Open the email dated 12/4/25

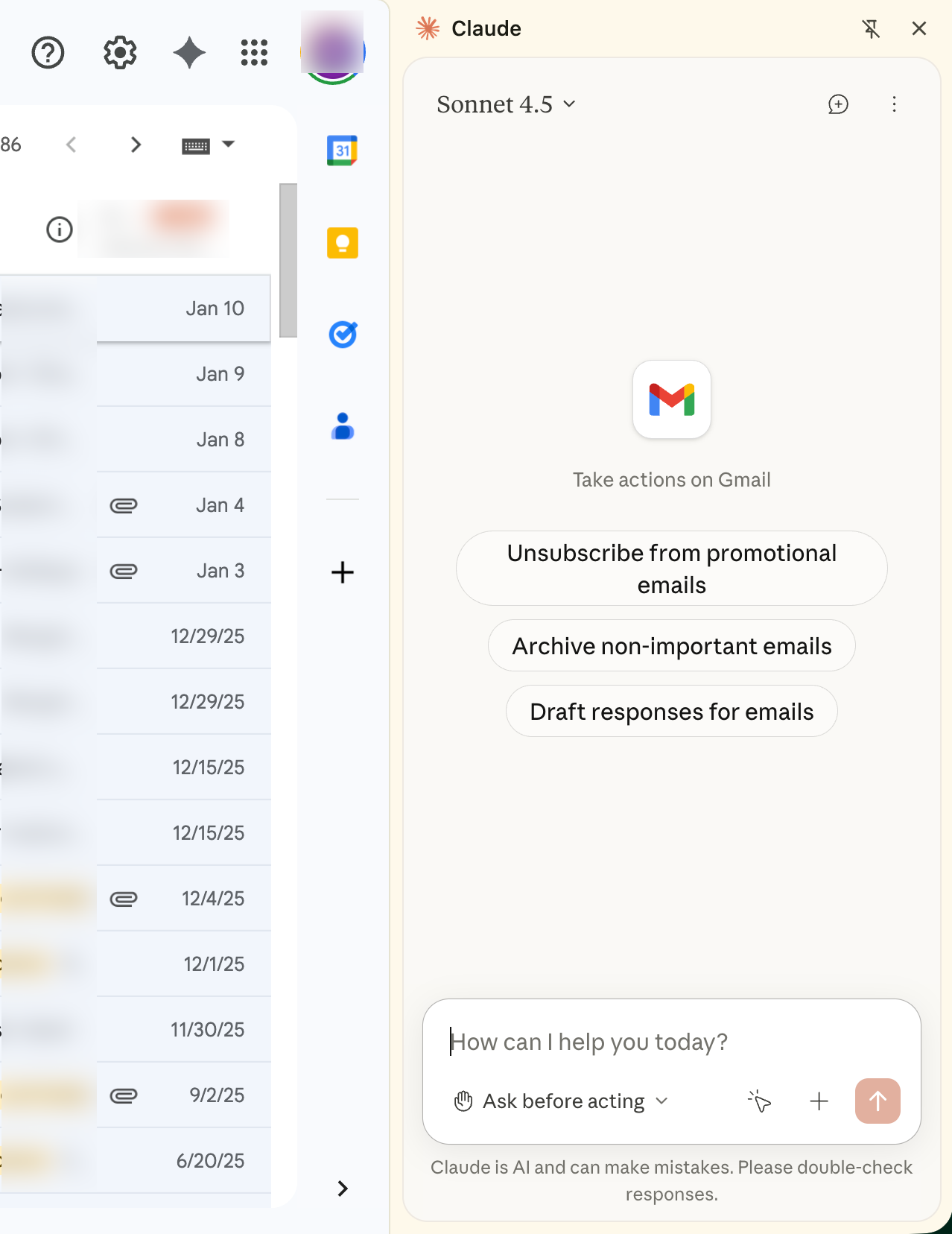[x=135, y=899]
